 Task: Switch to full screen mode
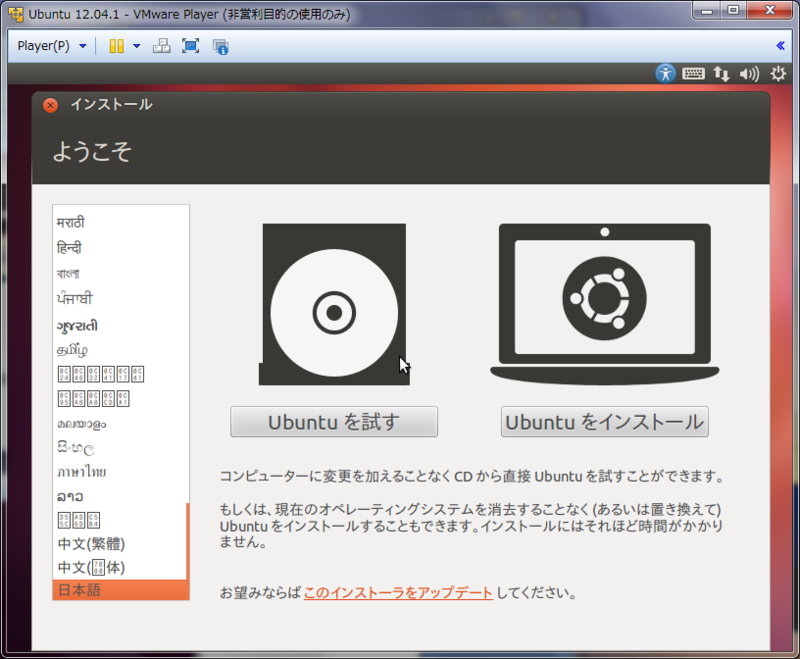(x=190, y=46)
